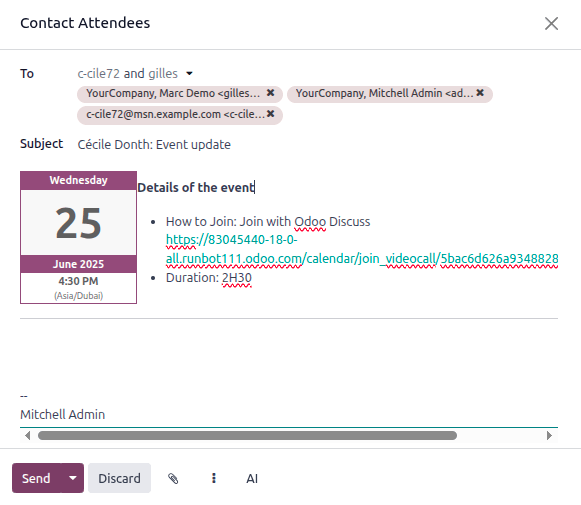Open the vertical three-dot options menu
This screenshot has width=581, height=505.
pyautogui.click(x=214, y=478)
